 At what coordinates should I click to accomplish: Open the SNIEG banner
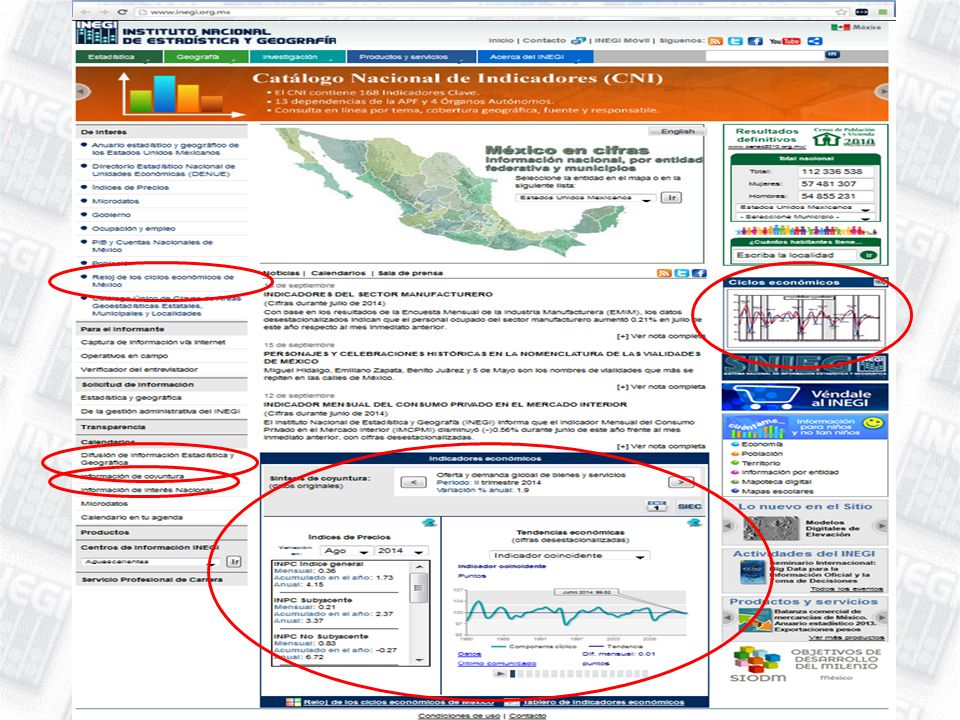coord(804,366)
